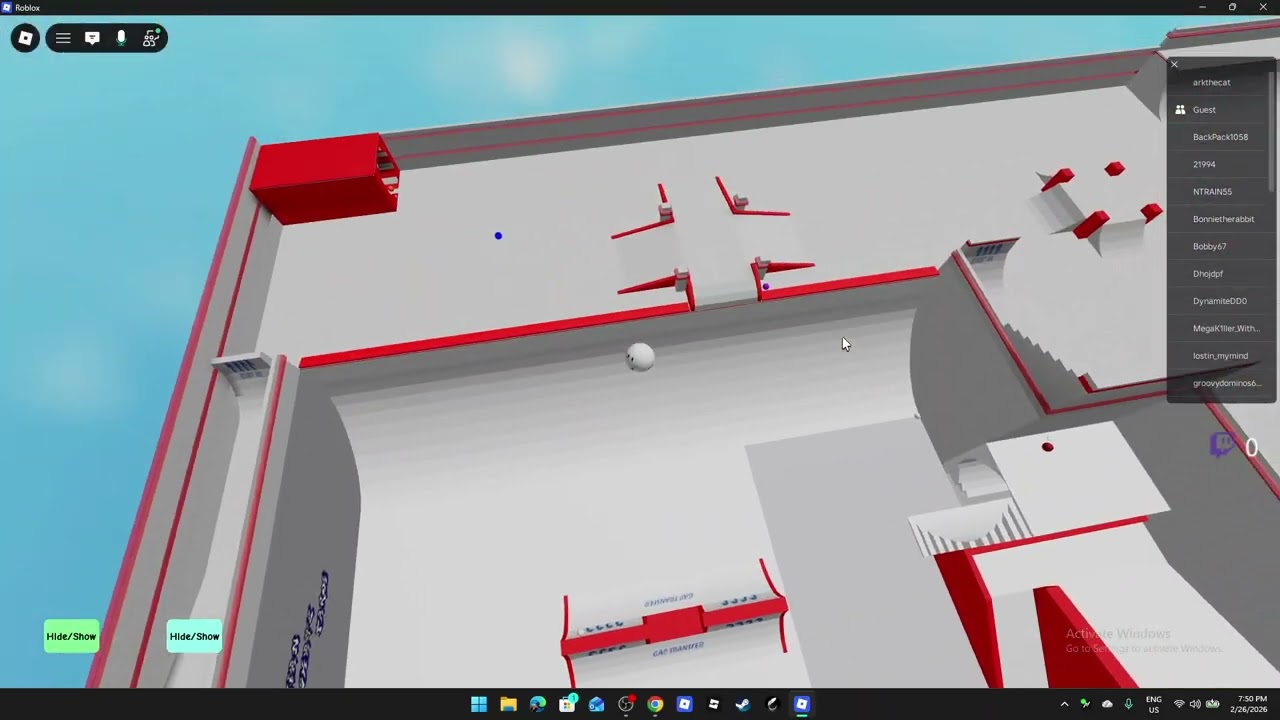Viewport: 1280px width, 720px height.
Task: Click the Roblox title bar app icon
Action: tap(6, 7)
